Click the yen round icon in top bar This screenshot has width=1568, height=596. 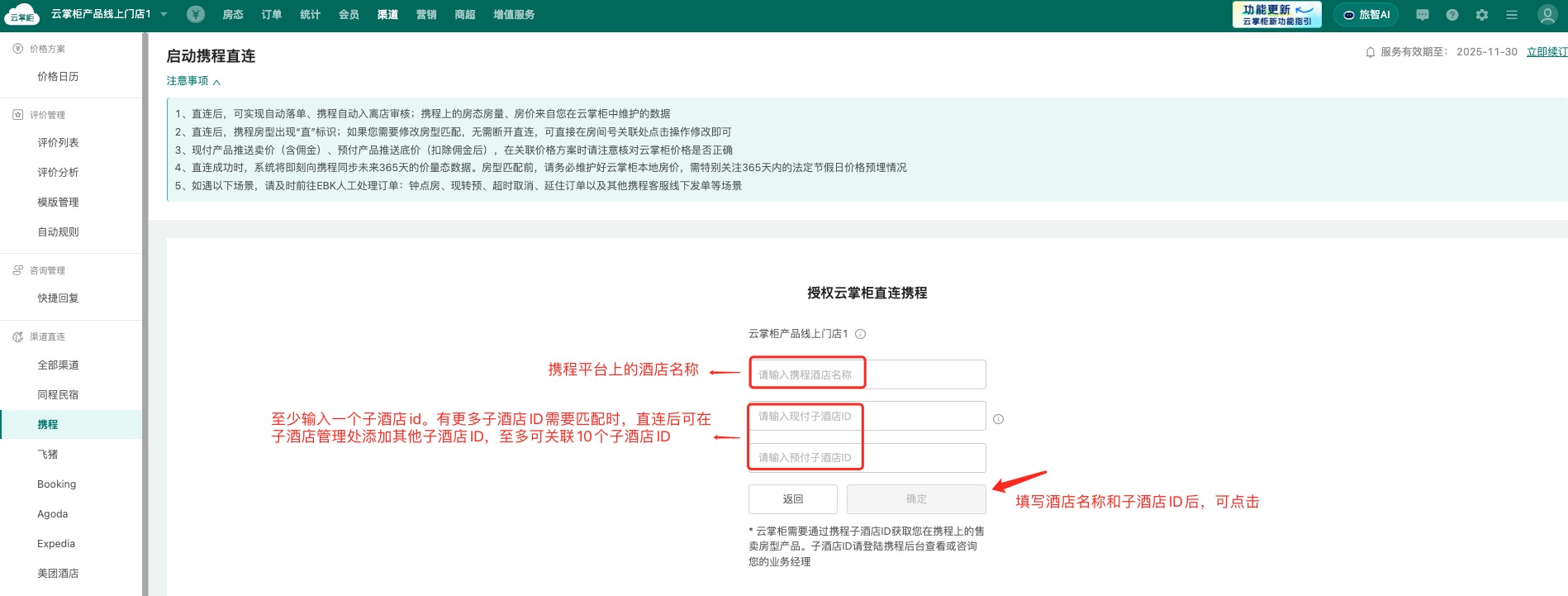point(196,14)
